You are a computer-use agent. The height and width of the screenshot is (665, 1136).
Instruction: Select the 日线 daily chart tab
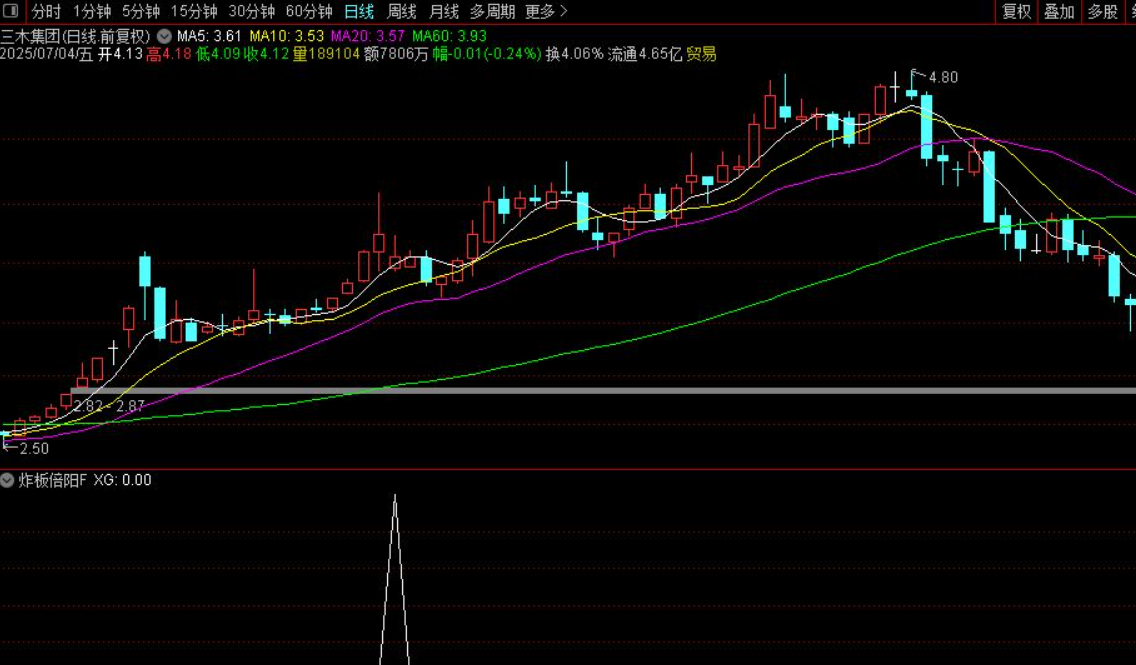click(x=359, y=12)
